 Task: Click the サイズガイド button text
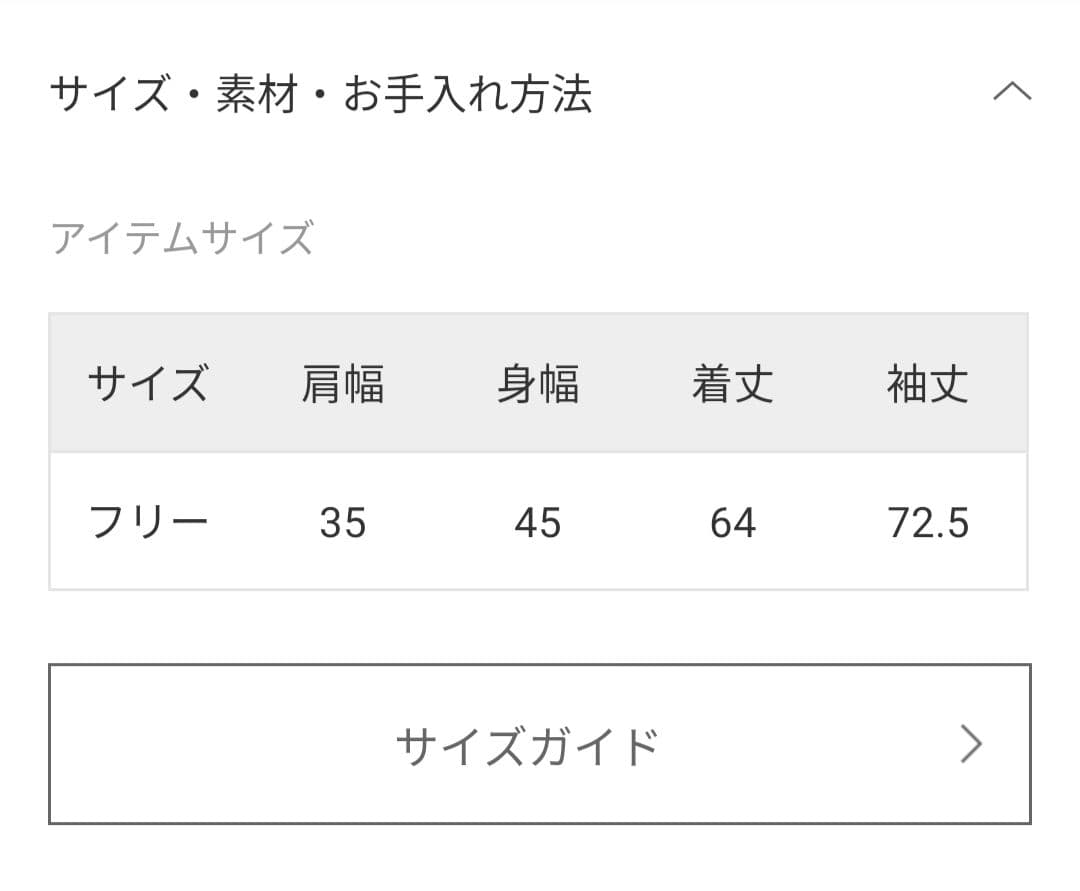click(x=530, y=744)
